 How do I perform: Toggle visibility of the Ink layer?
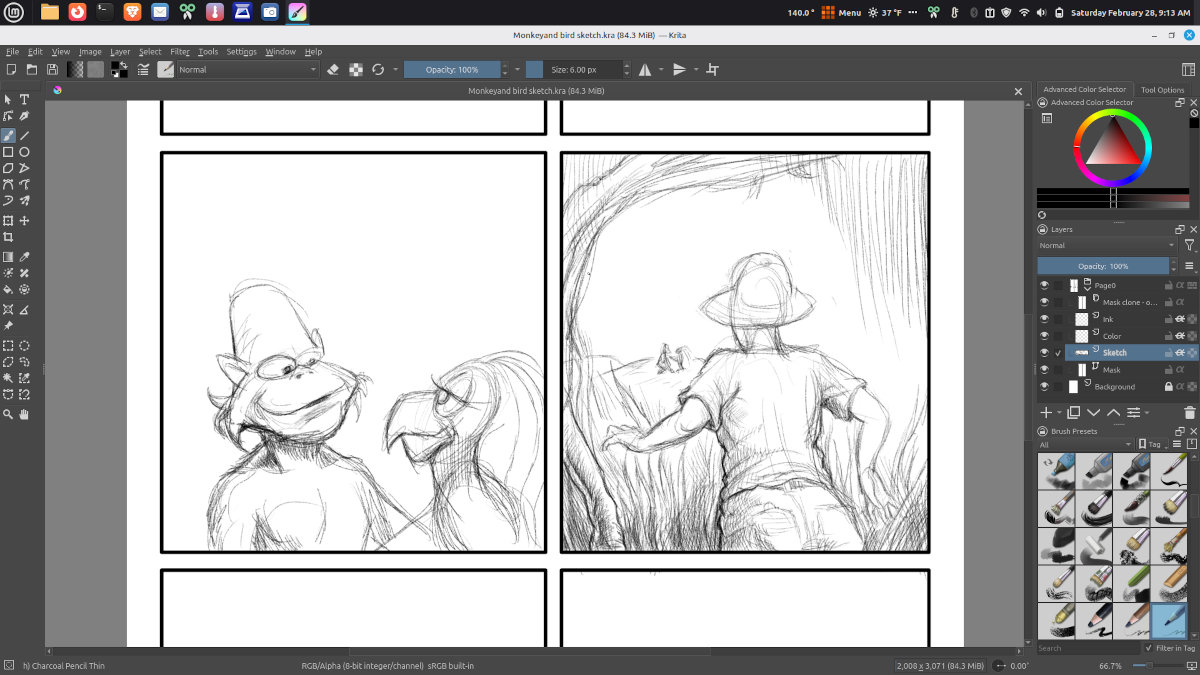pos(1044,319)
